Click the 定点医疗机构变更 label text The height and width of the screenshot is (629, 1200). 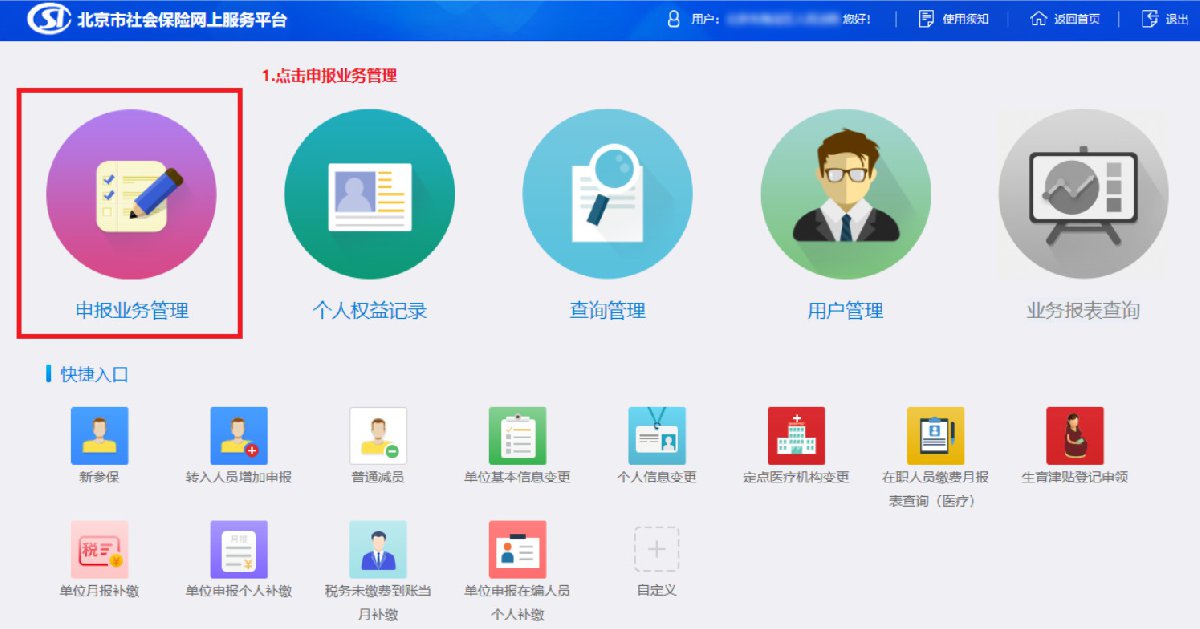(796, 477)
